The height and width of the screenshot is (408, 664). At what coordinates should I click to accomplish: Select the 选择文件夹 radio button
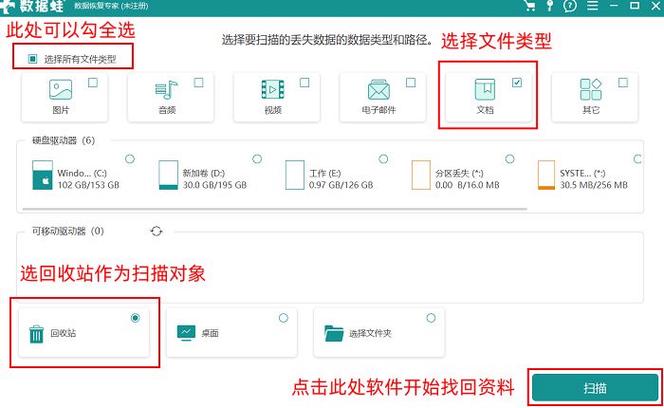coord(431,318)
